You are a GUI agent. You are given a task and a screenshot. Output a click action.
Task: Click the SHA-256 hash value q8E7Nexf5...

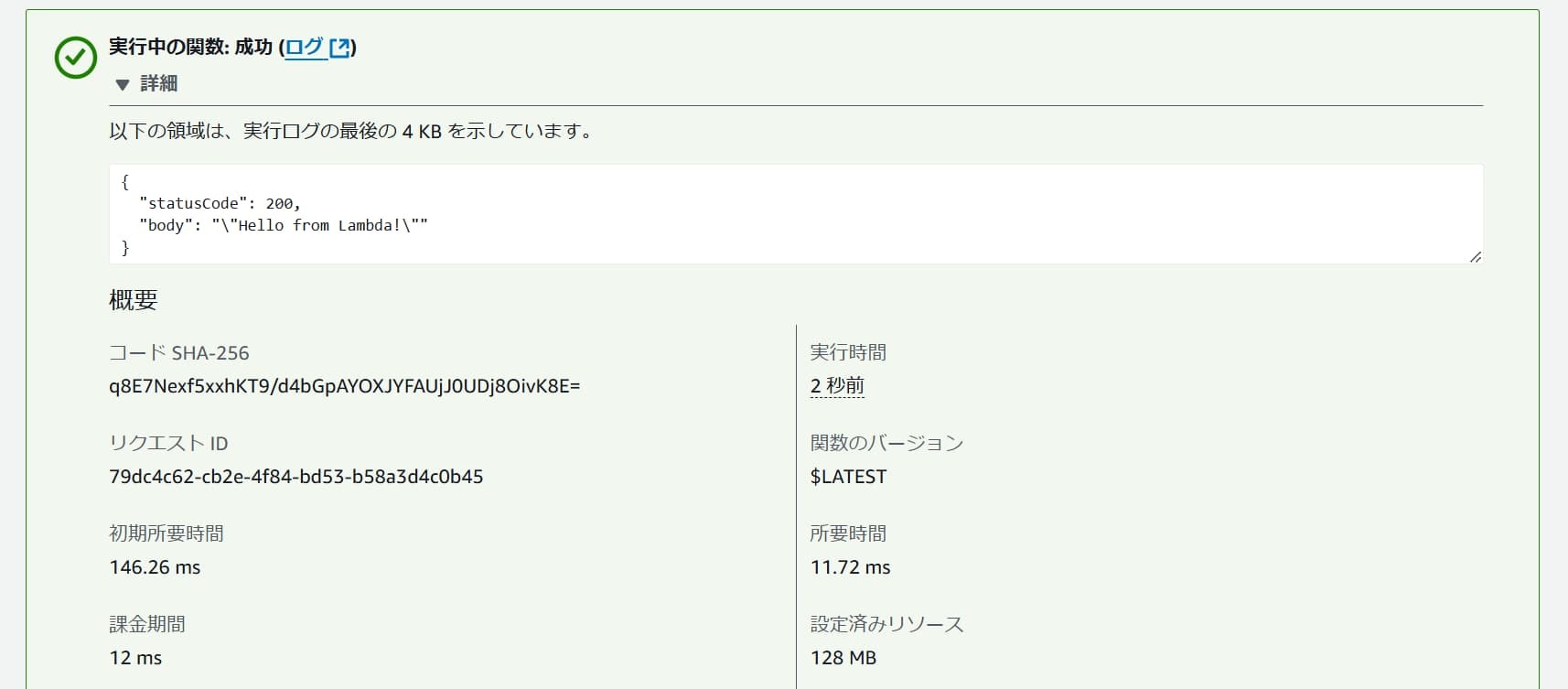[345, 386]
